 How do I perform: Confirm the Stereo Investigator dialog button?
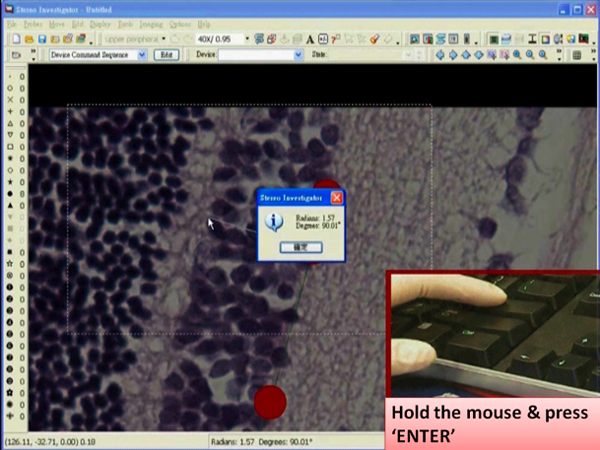tap(299, 245)
